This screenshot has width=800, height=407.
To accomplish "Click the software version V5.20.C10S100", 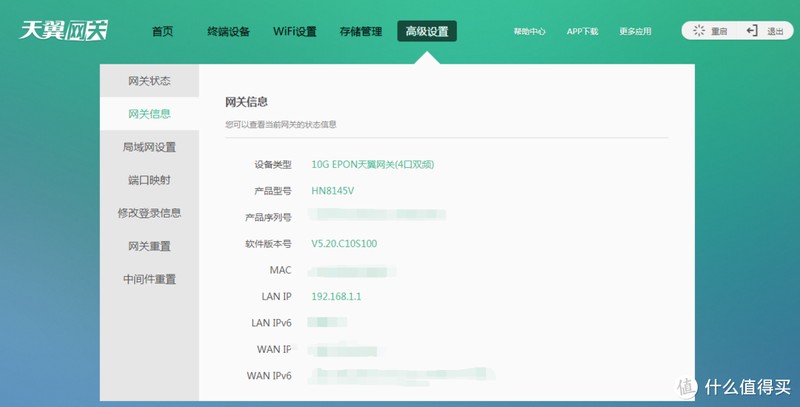I will [344, 243].
